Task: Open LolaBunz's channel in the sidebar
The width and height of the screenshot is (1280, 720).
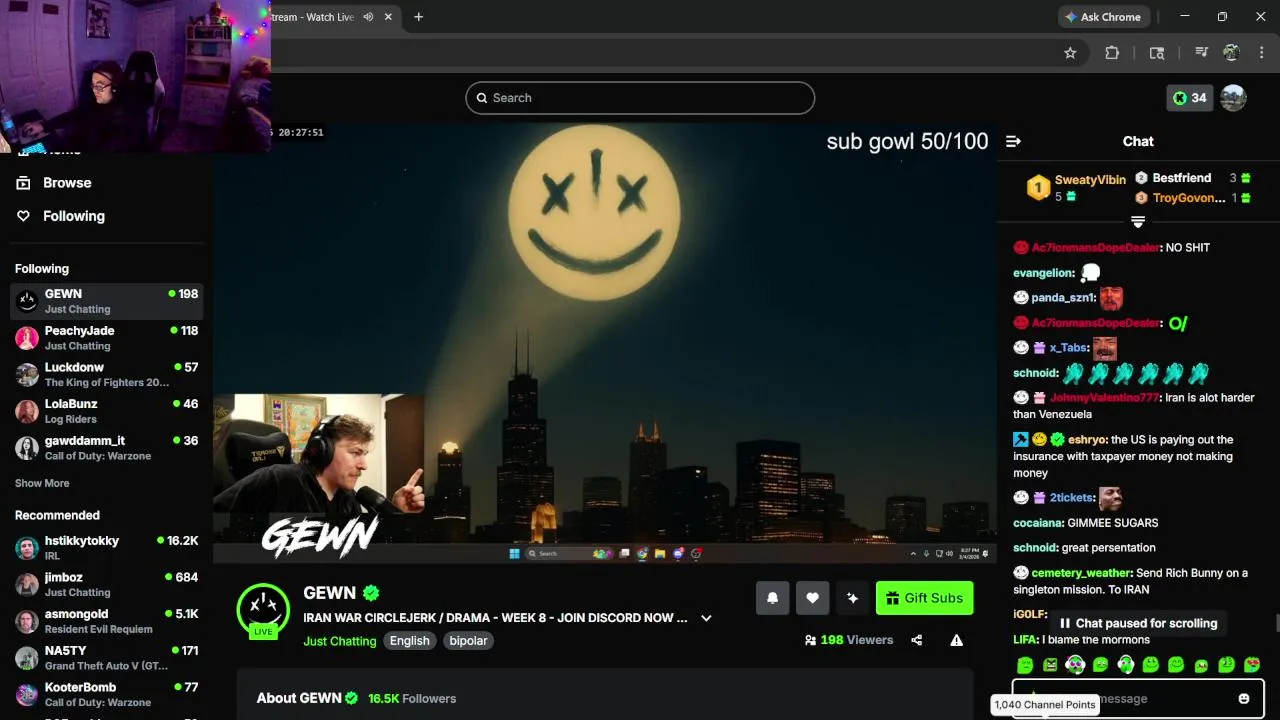Action: [106, 411]
